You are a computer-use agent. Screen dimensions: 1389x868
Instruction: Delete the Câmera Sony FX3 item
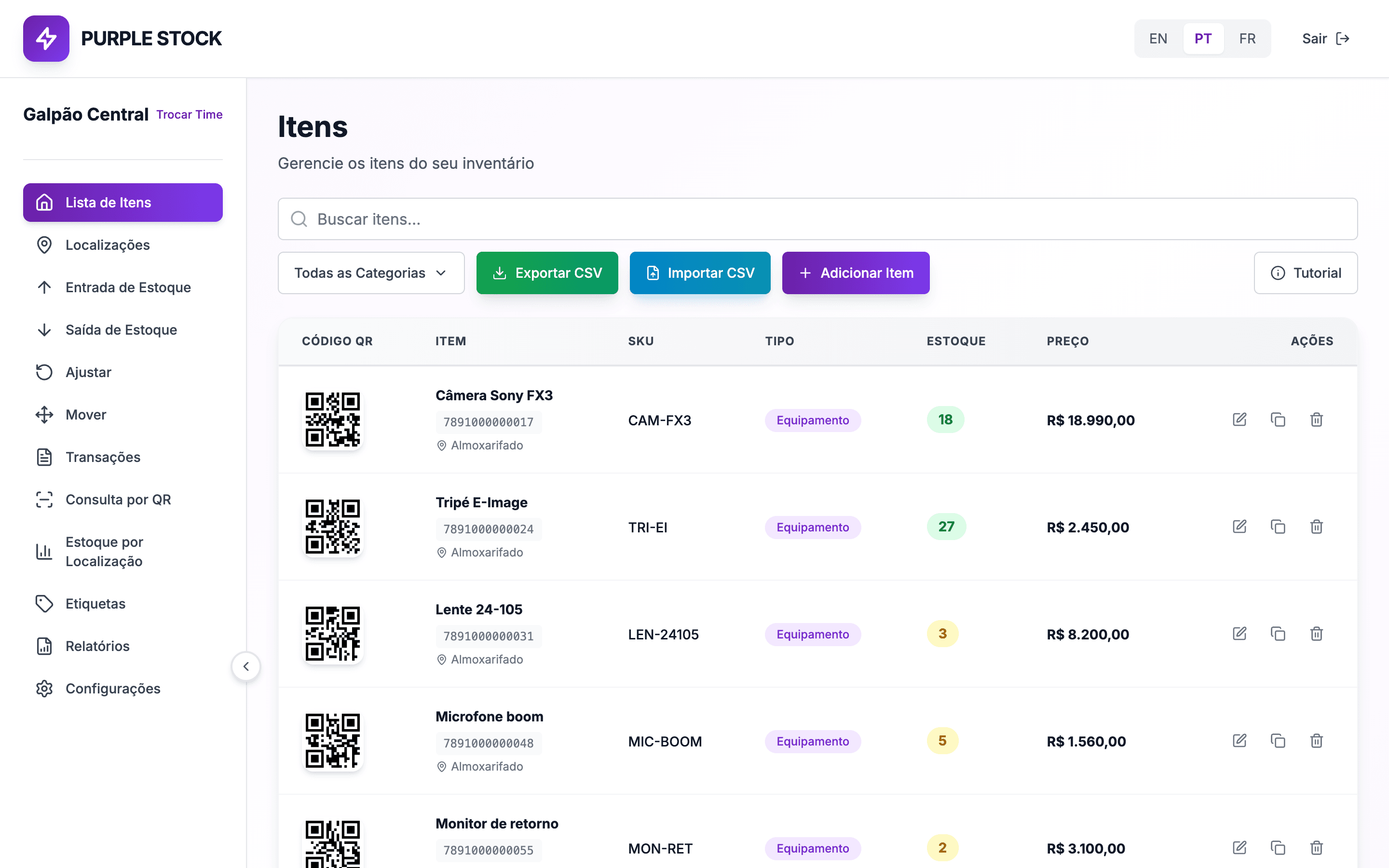1316,420
